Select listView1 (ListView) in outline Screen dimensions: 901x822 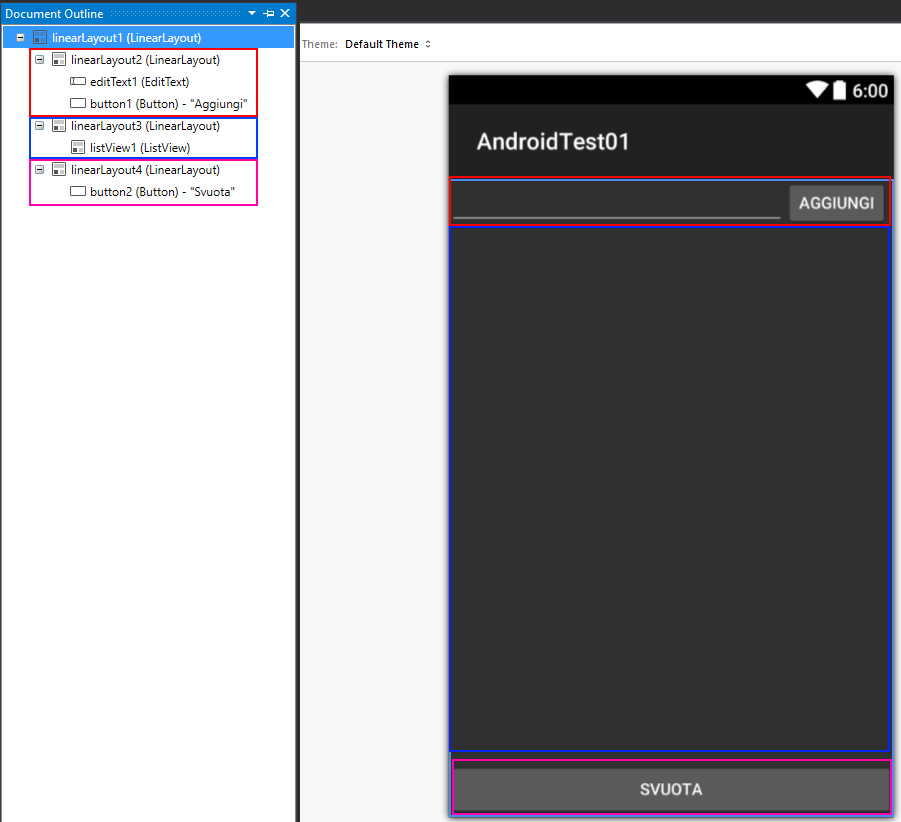pos(140,148)
